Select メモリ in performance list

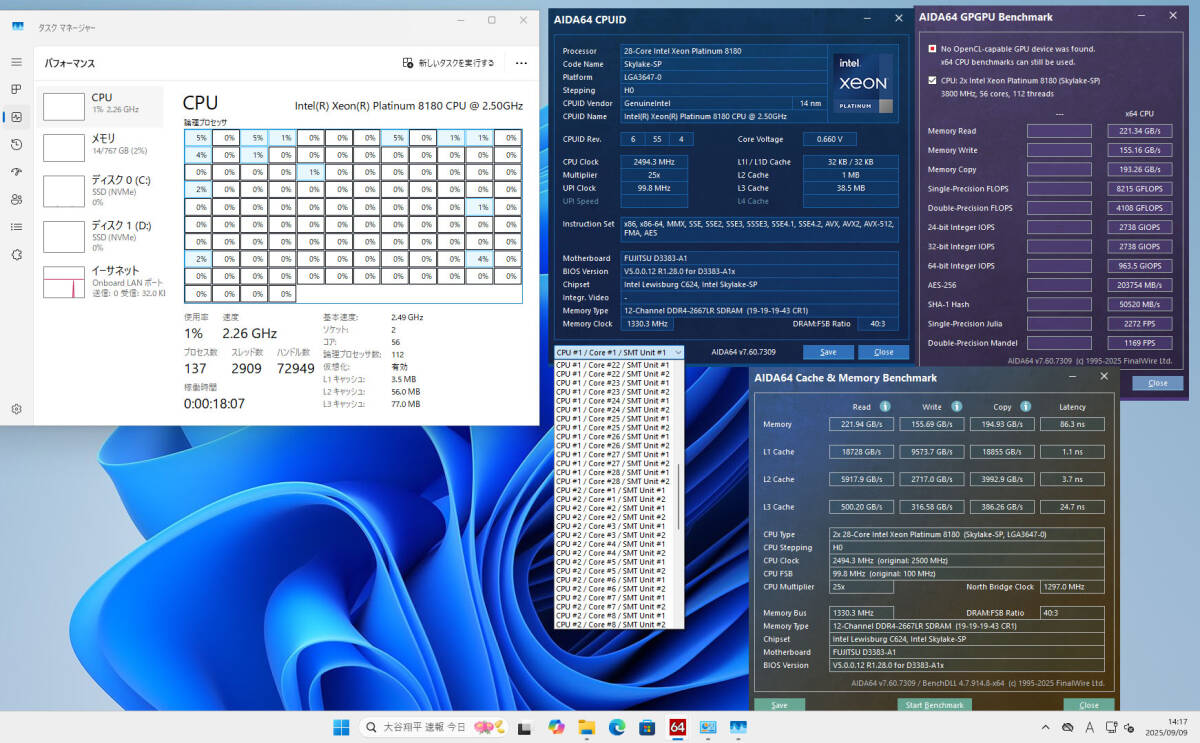tap(100, 146)
